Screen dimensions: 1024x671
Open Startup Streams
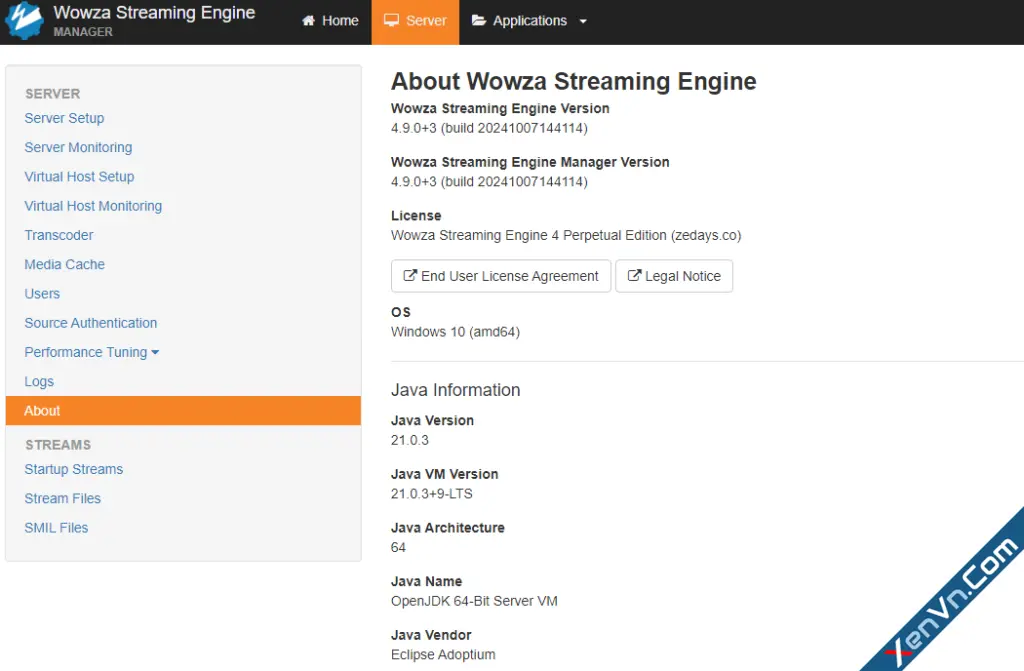[x=74, y=469]
